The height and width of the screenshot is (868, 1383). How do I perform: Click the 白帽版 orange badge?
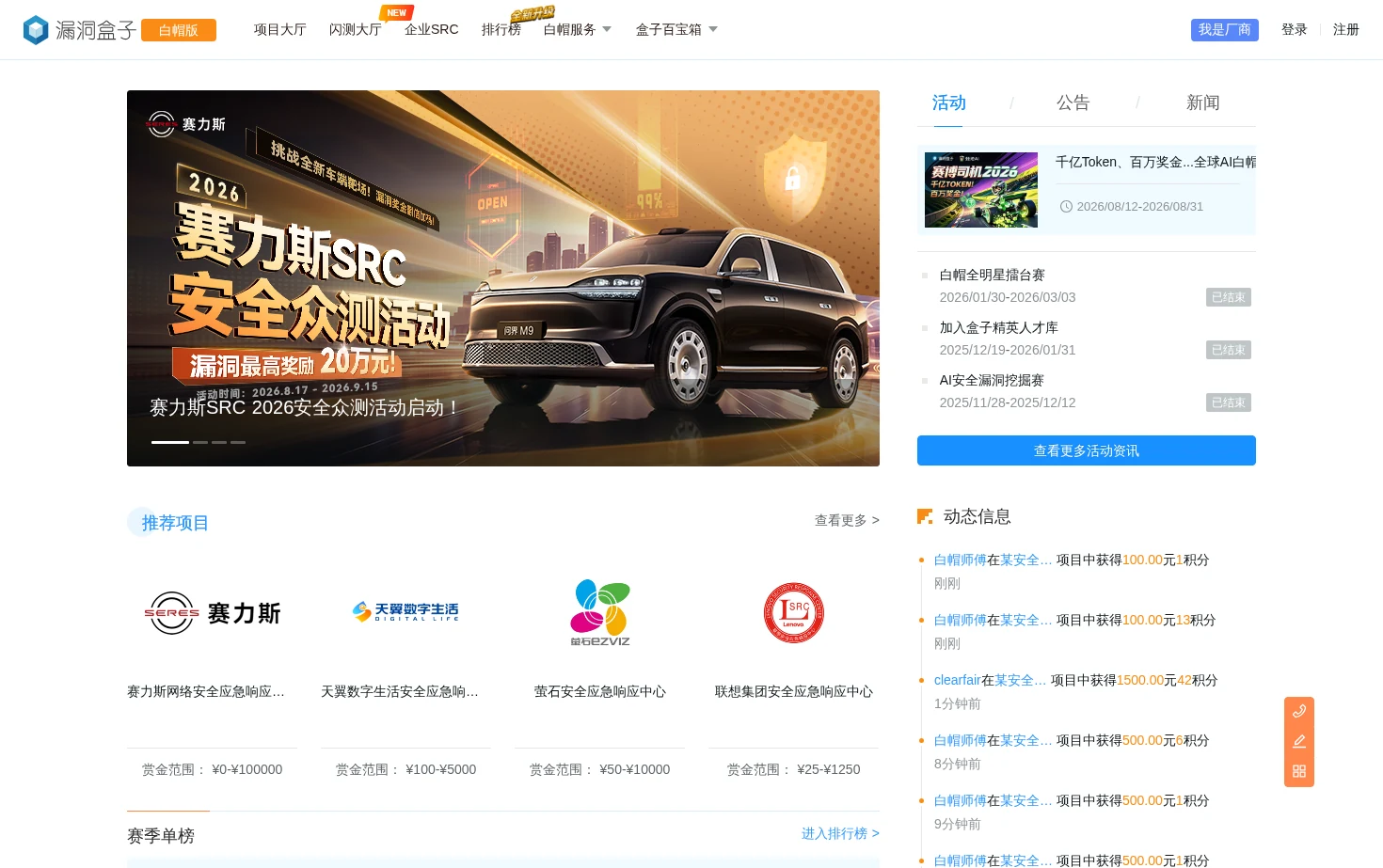click(x=179, y=30)
